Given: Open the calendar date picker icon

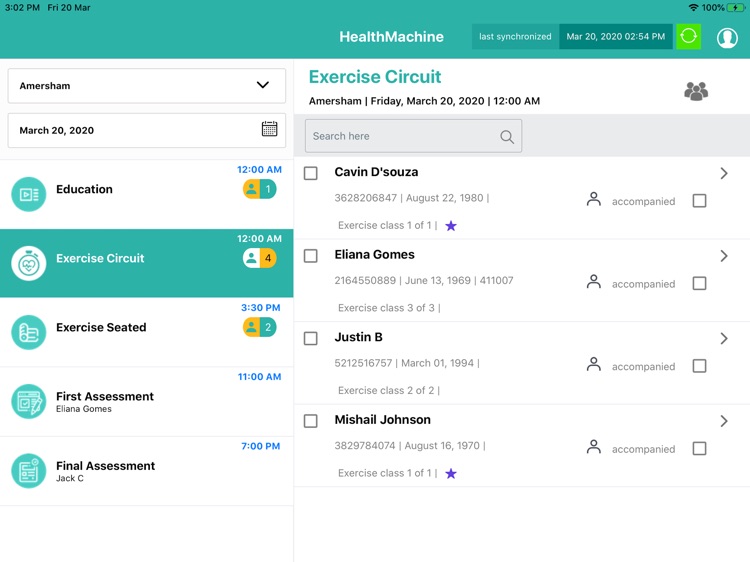Looking at the screenshot, I should click(x=269, y=129).
